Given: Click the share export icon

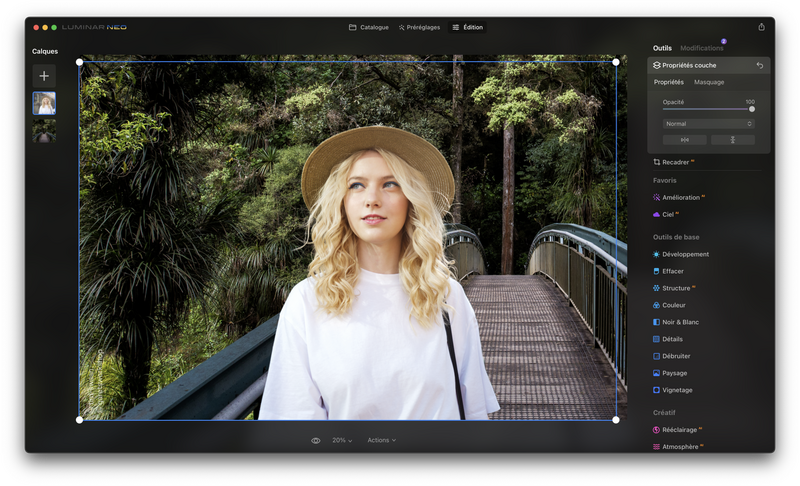Looking at the screenshot, I should (761, 27).
